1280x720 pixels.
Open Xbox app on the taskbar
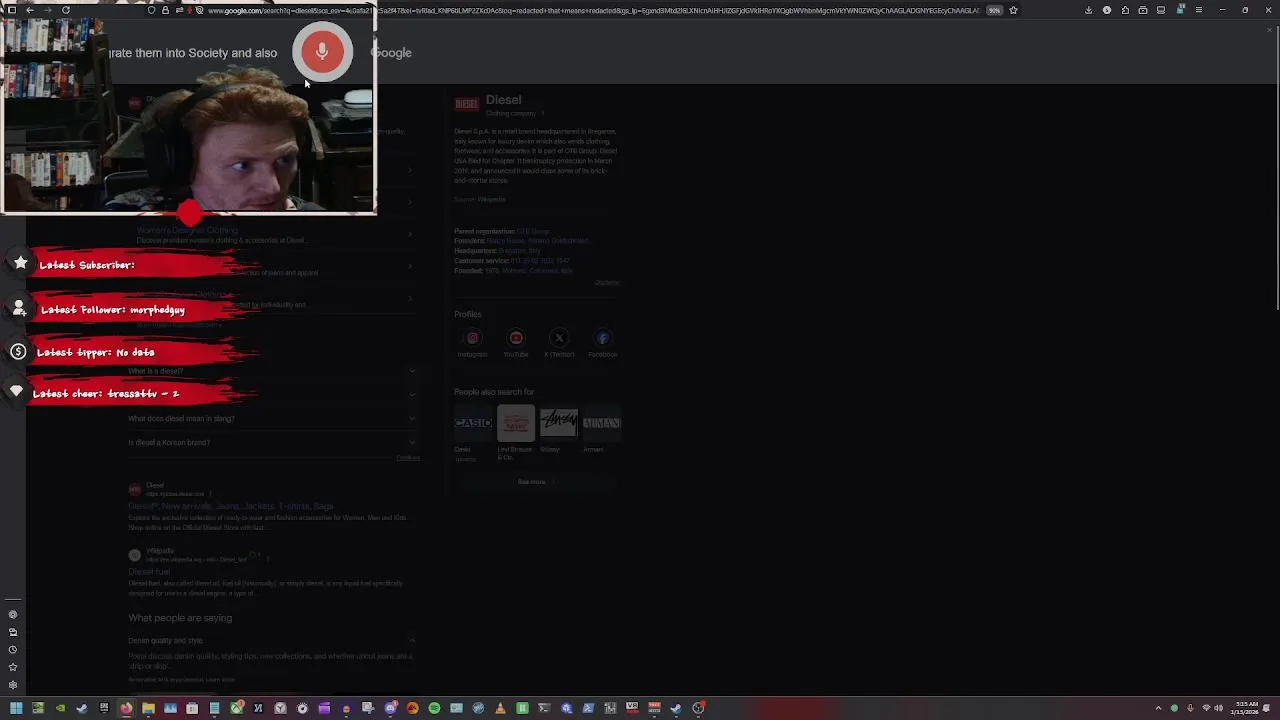(x=237, y=708)
